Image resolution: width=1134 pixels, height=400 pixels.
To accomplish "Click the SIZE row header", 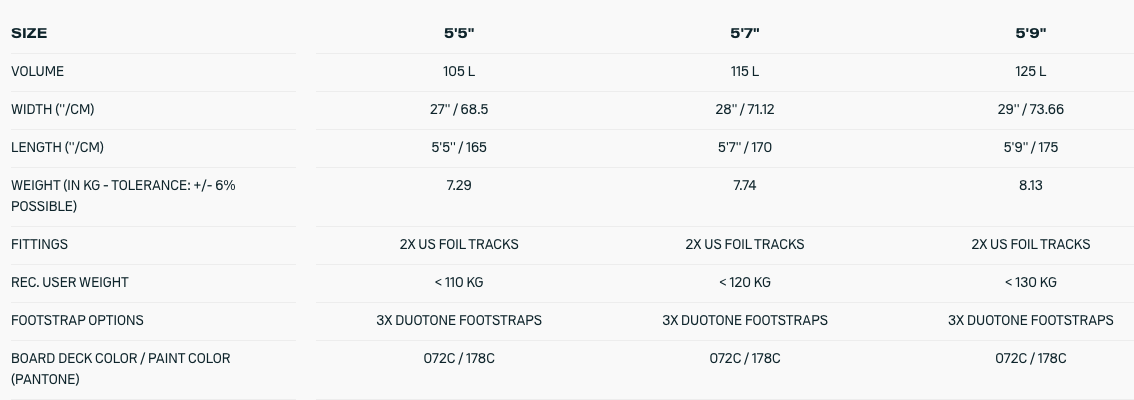I will [29, 33].
